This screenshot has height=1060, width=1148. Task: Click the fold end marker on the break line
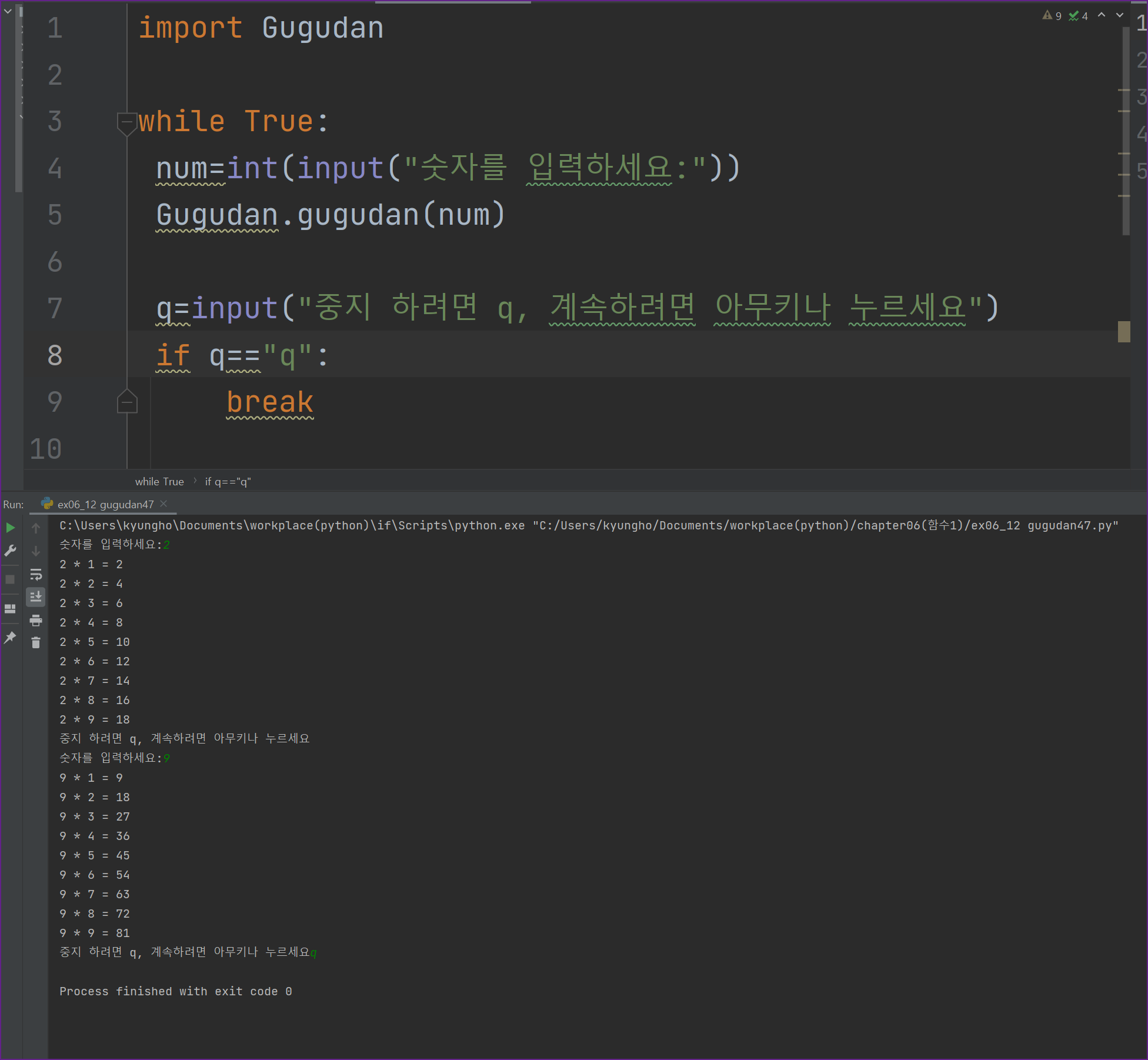point(127,402)
